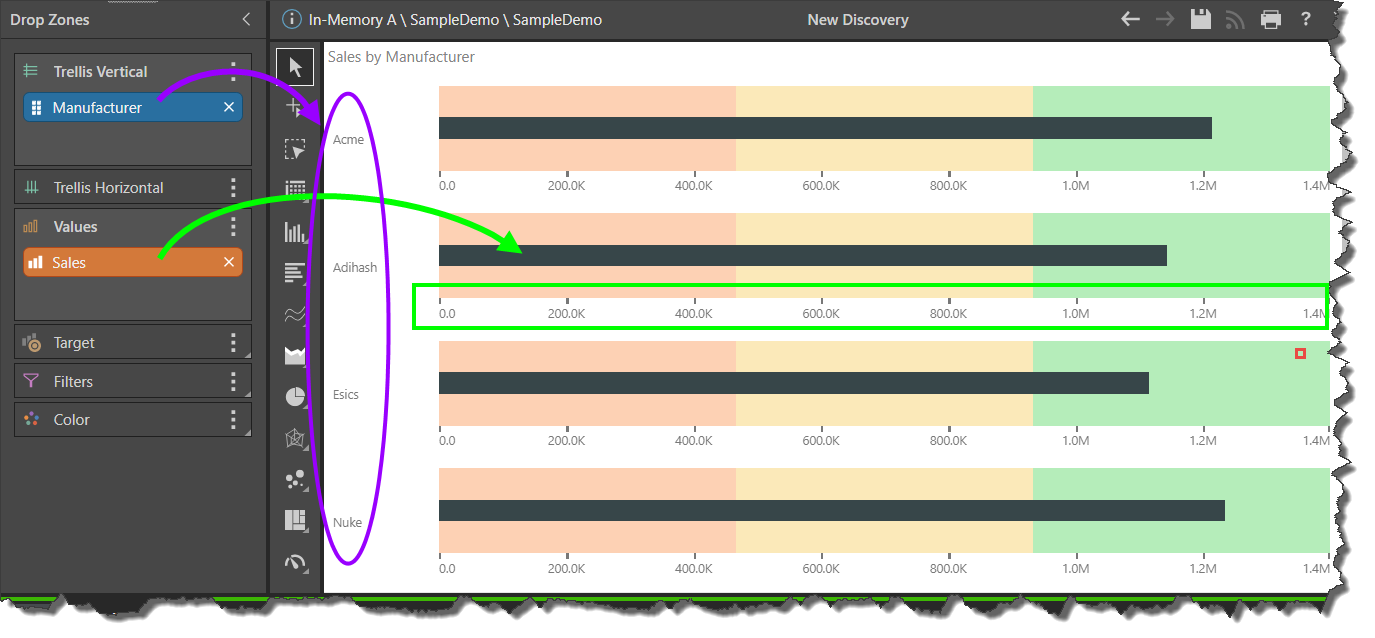Click the Nuke sales bar
The width and height of the screenshot is (1375, 638).
(831, 511)
